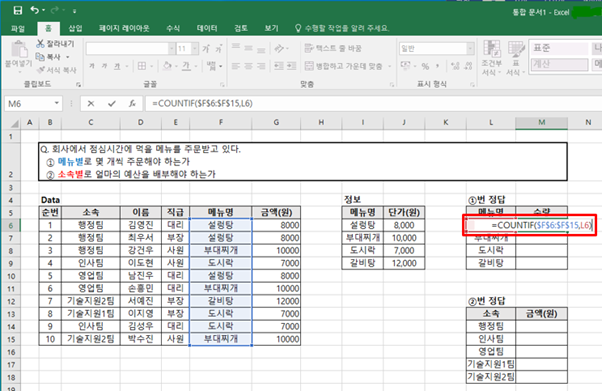The height and width of the screenshot is (391, 602).
Task: Undo the last action
Action: point(35,10)
